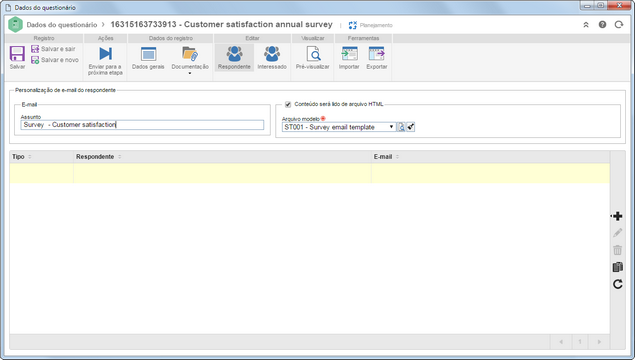Click the view file icon beside Arquivo modelo
The image size is (635, 360).
(401, 127)
